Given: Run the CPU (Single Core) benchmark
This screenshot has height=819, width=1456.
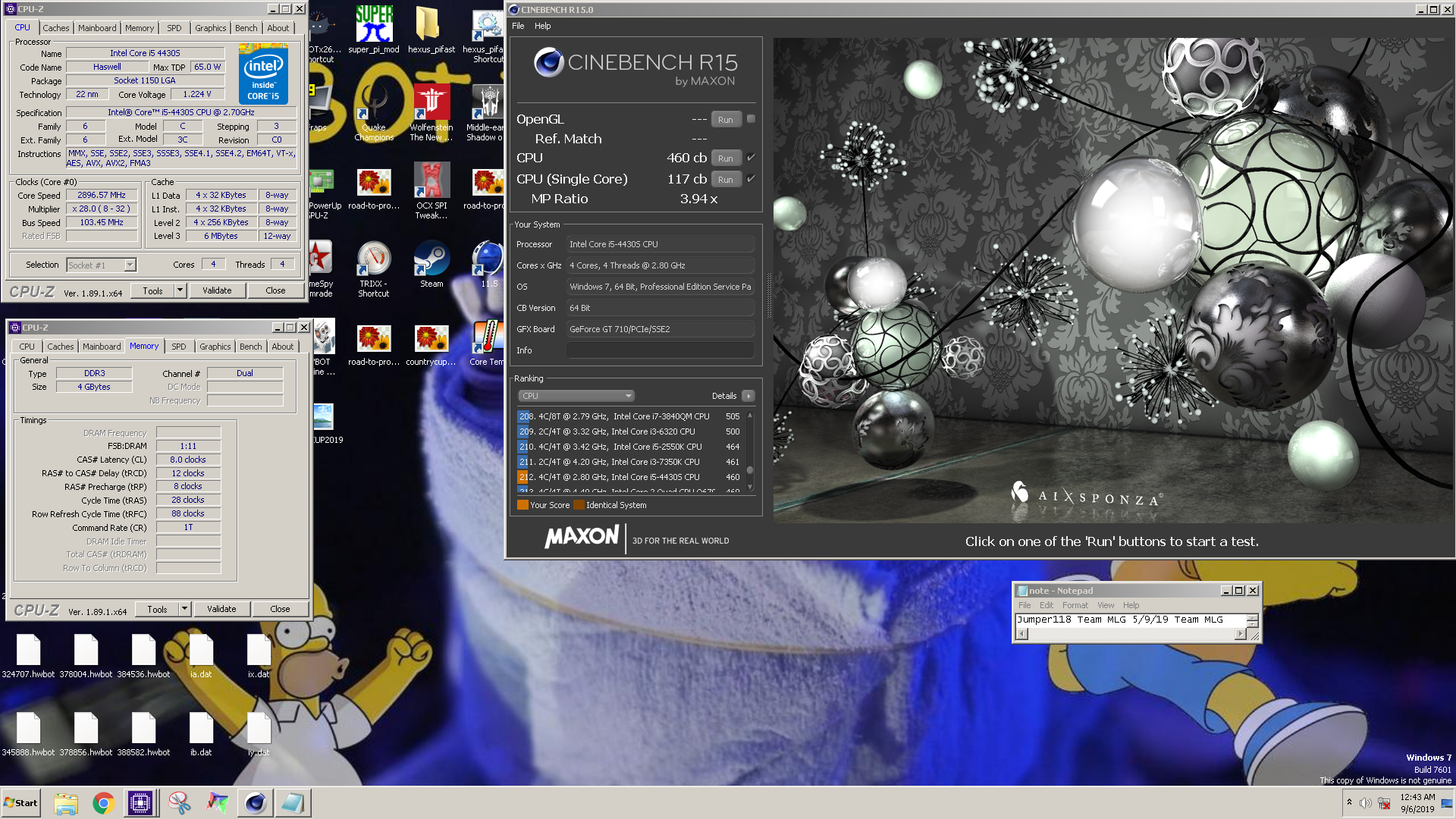Looking at the screenshot, I should [726, 180].
